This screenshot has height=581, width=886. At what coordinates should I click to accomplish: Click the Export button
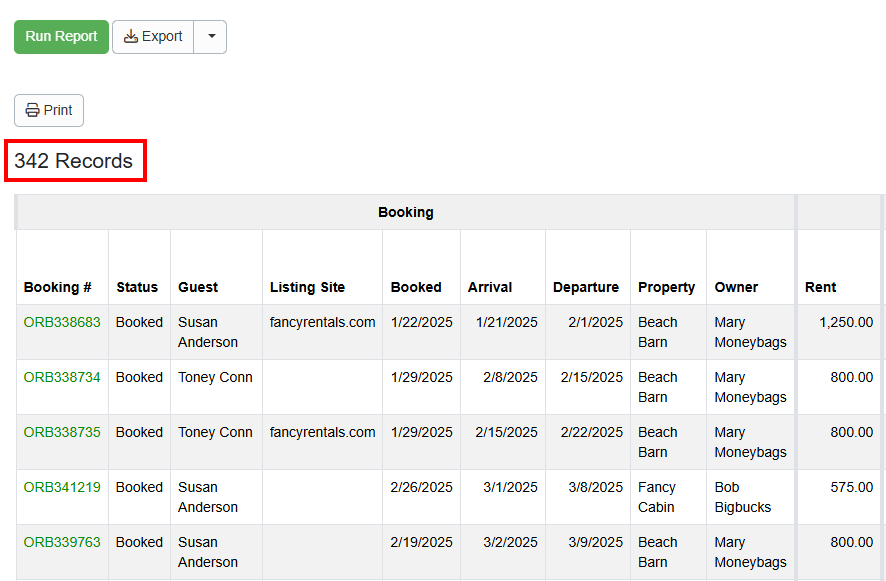pos(153,37)
